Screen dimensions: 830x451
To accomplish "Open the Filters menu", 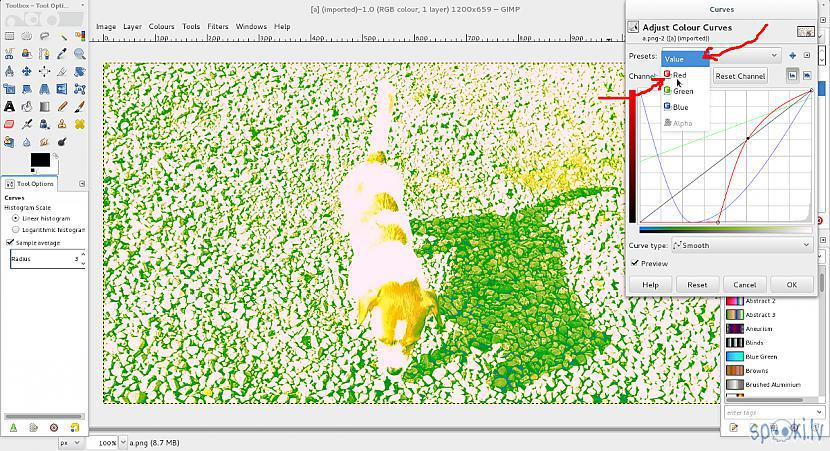I will click(218, 26).
